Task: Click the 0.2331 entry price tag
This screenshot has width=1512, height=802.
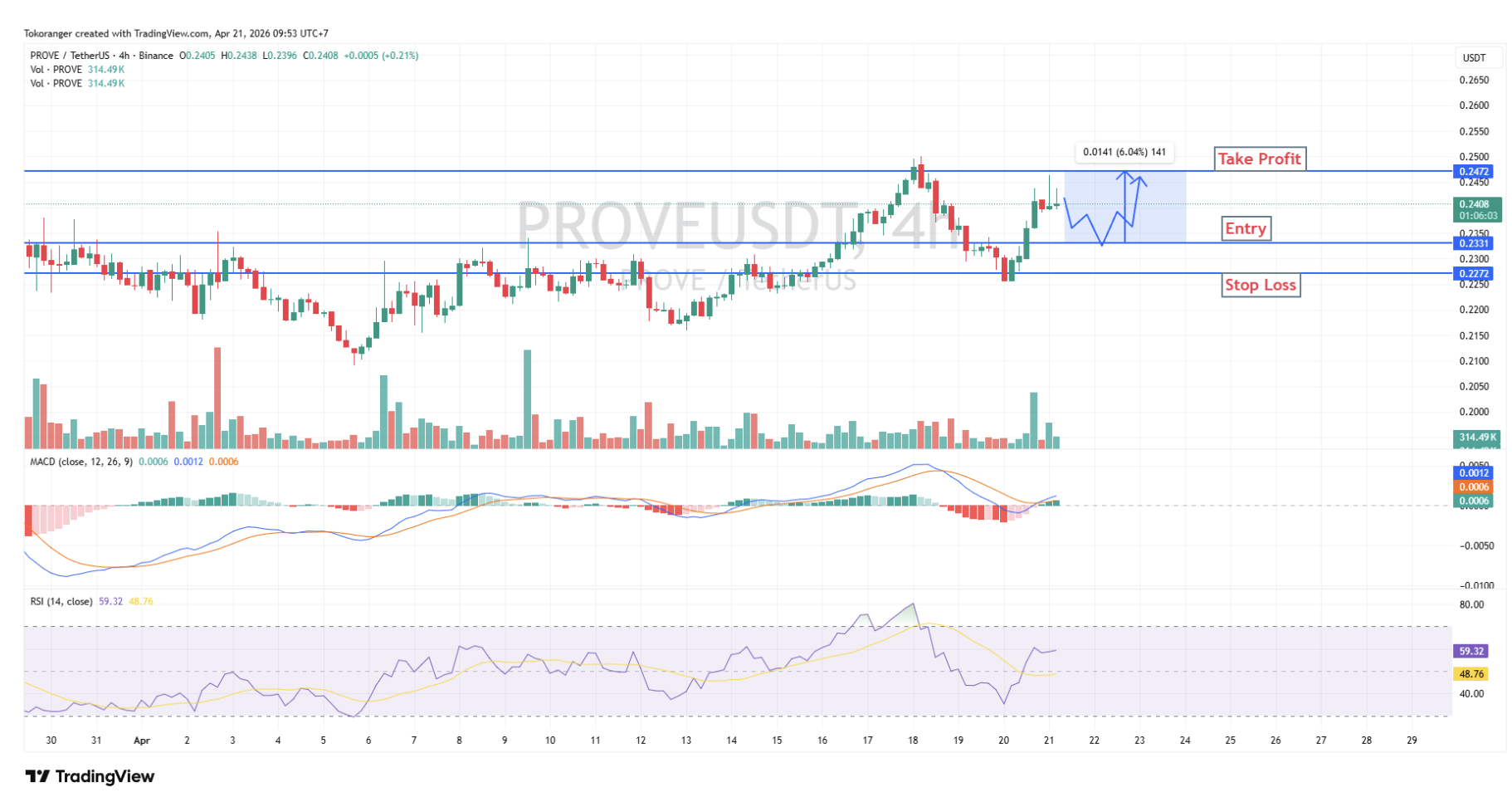Action: tap(1475, 243)
